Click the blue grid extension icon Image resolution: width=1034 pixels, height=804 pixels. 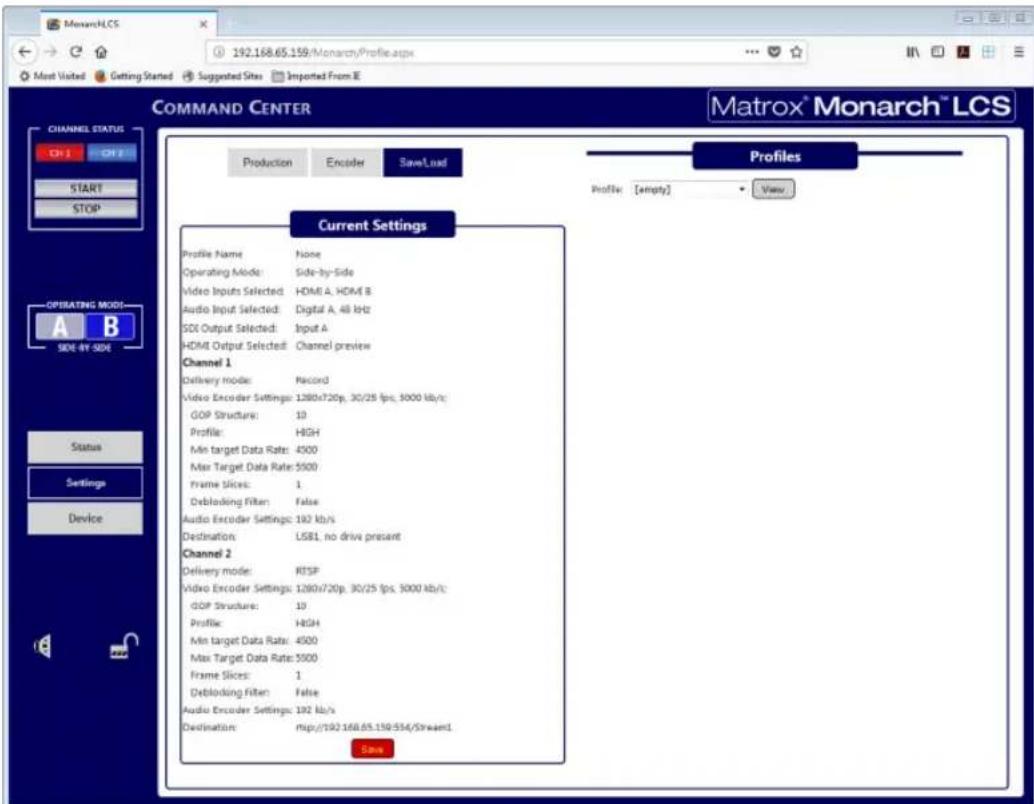tap(988, 51)
